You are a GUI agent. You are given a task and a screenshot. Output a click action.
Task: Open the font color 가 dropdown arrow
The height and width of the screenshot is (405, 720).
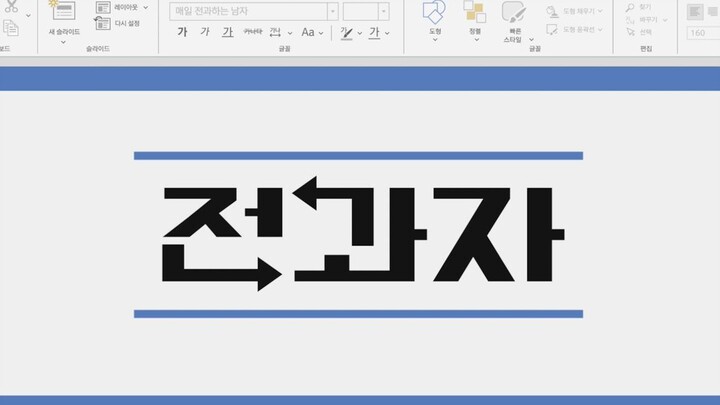[x=388, y=33]
